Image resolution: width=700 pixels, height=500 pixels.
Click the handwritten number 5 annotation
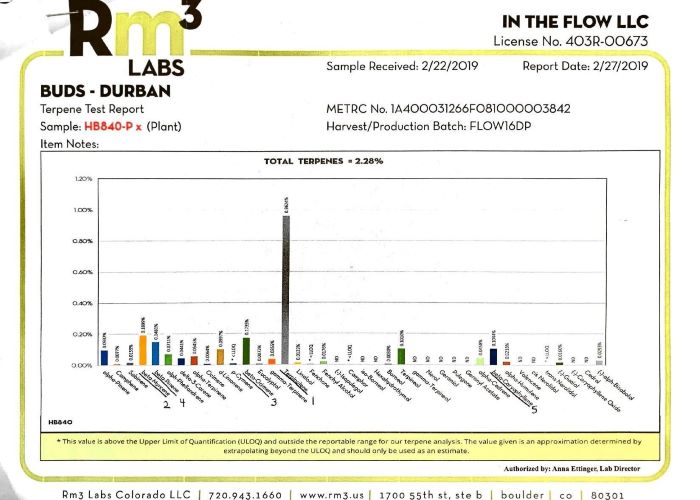coord(533,409)
